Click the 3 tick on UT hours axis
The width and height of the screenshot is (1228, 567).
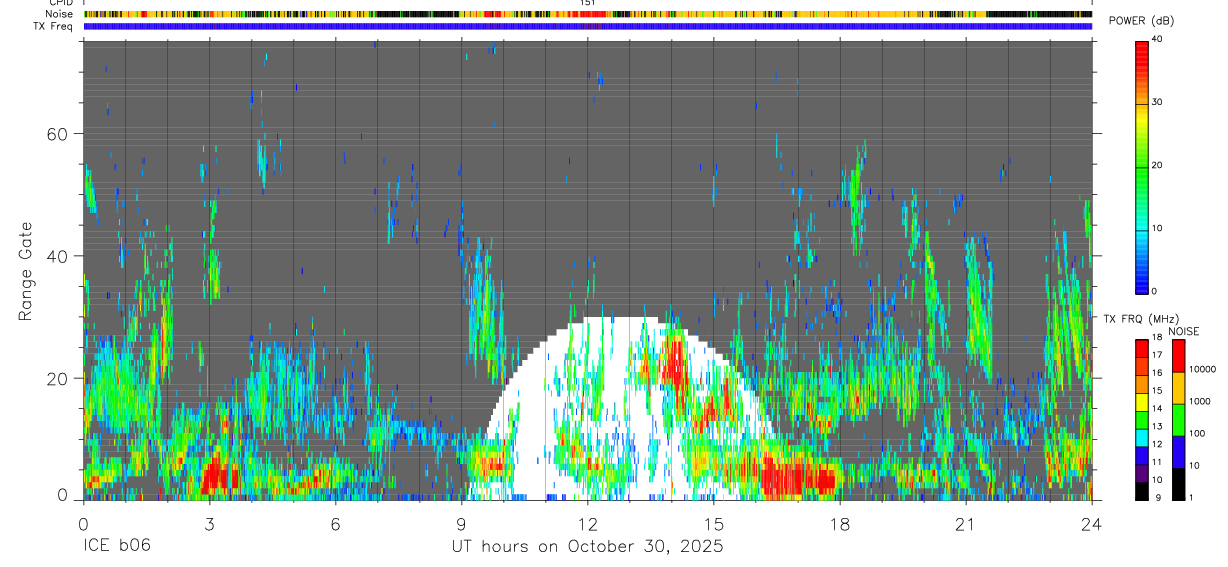(x=209, y=523)
